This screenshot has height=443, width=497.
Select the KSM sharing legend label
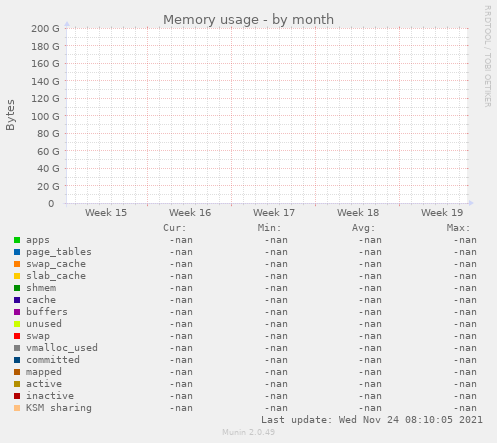coord(59,408)
